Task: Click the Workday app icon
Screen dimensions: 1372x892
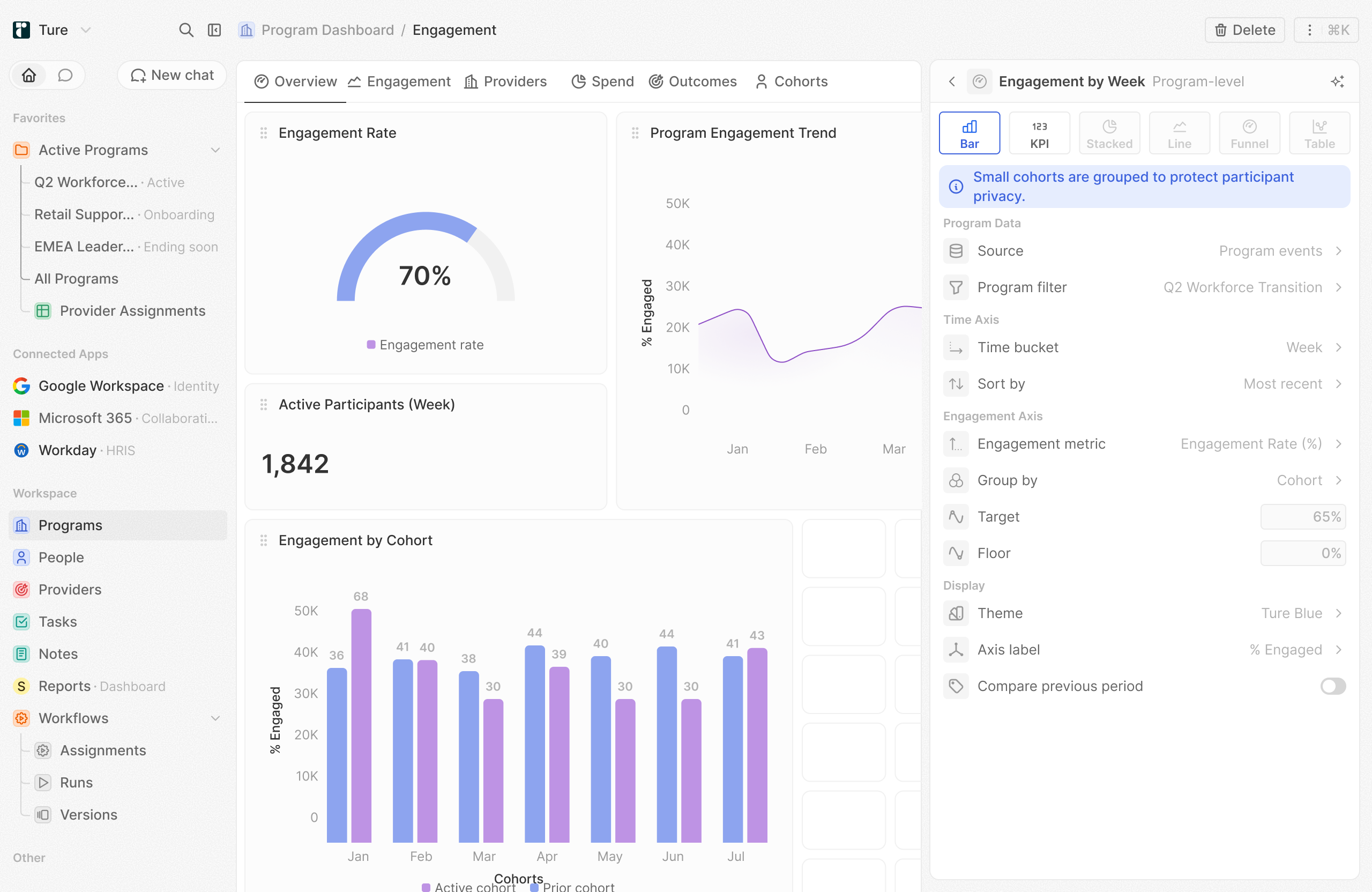Action: point(21,450)
